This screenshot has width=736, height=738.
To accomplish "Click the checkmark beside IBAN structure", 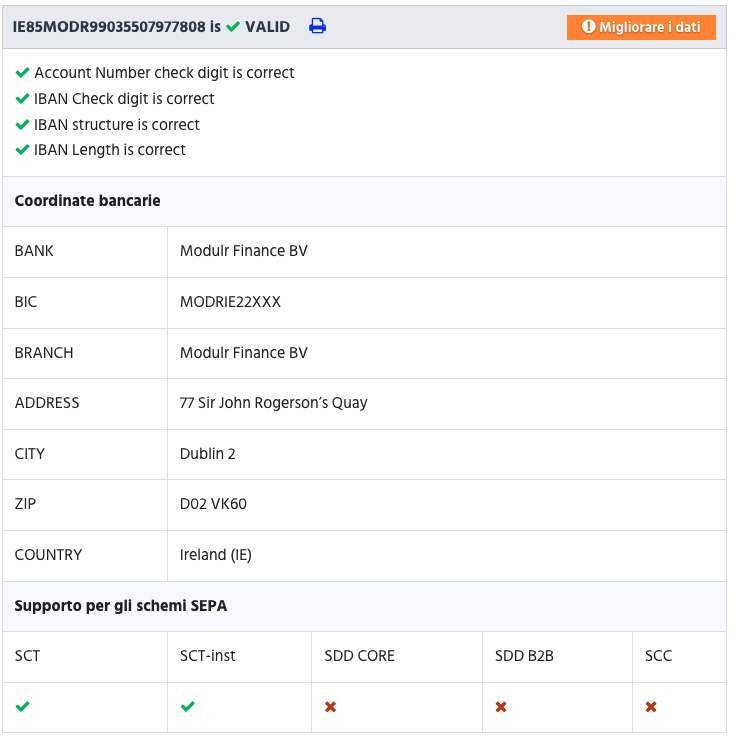I will pyautogui.click(x=22, y=125).
